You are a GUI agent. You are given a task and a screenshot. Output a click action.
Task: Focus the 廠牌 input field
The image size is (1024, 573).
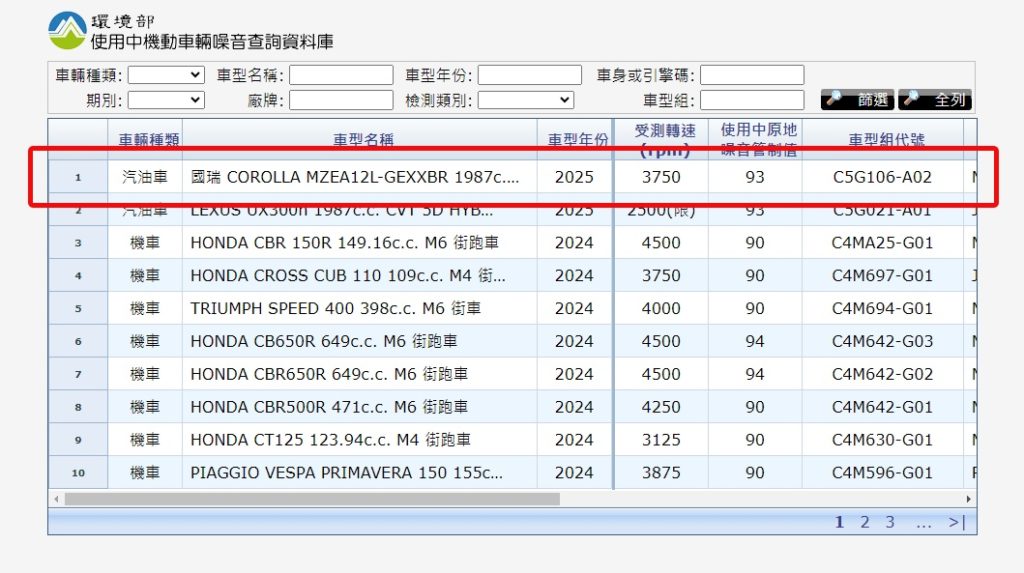[x=341, y=100]
